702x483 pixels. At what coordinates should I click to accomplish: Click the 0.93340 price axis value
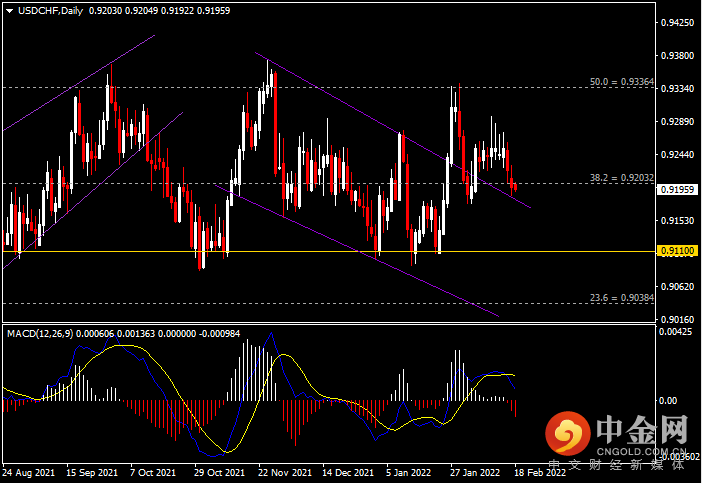click(677, 89)
